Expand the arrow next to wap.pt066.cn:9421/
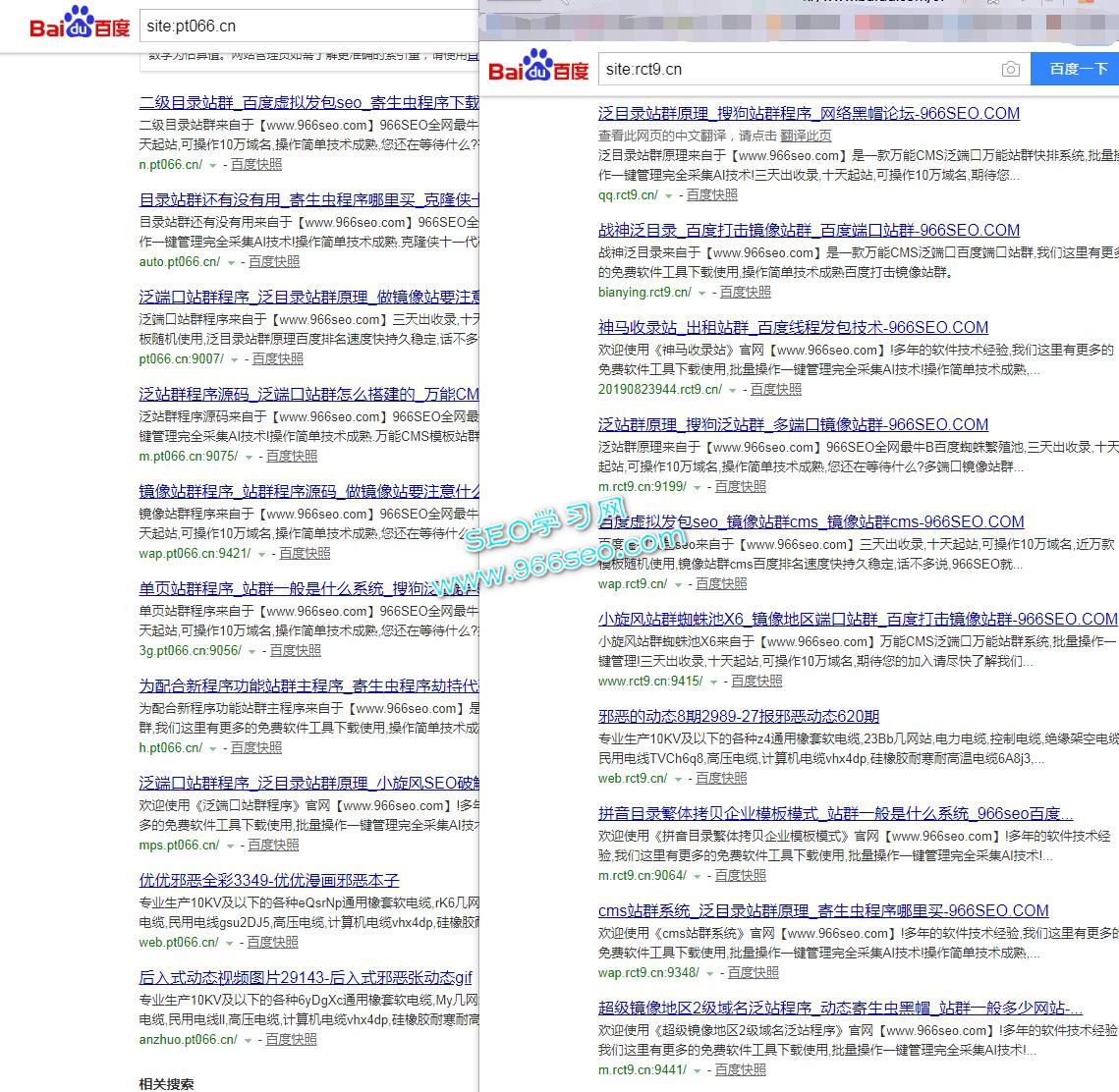The image size is (1119, 1092). click(x=261, y=554)
